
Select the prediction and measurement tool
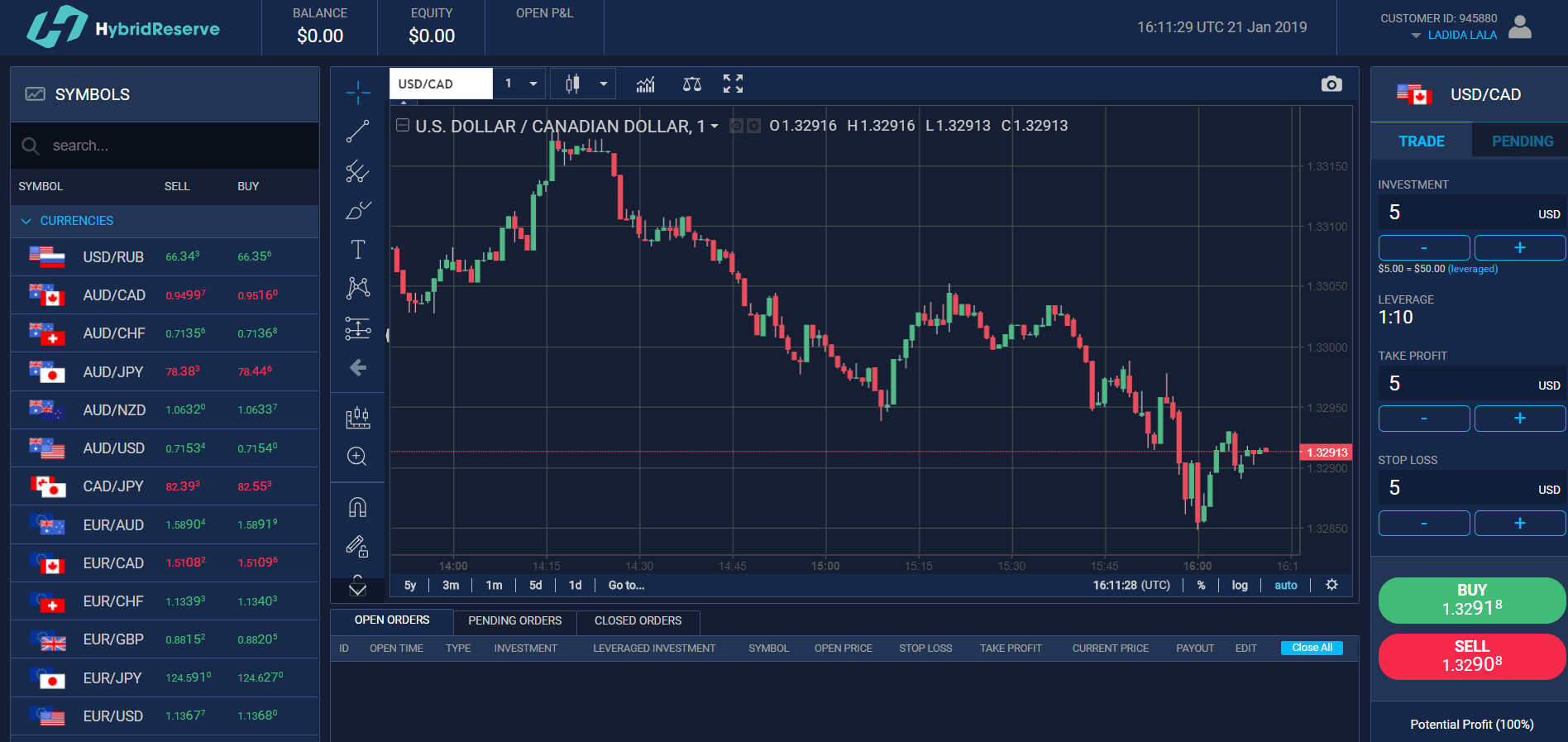(x=357, y=328)
